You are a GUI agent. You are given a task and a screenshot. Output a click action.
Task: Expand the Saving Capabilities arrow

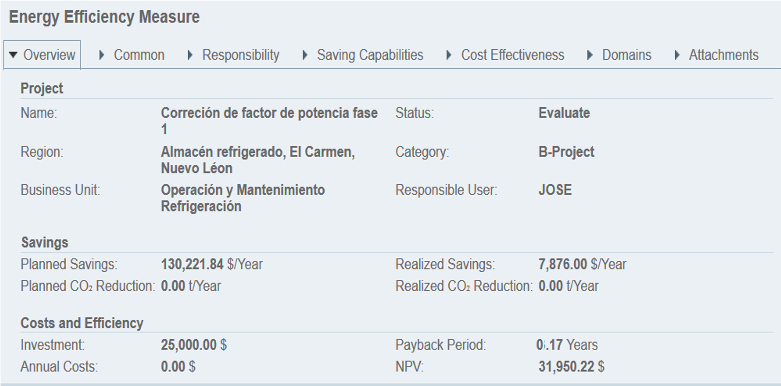pyautogui.click(x=305, y=55)
